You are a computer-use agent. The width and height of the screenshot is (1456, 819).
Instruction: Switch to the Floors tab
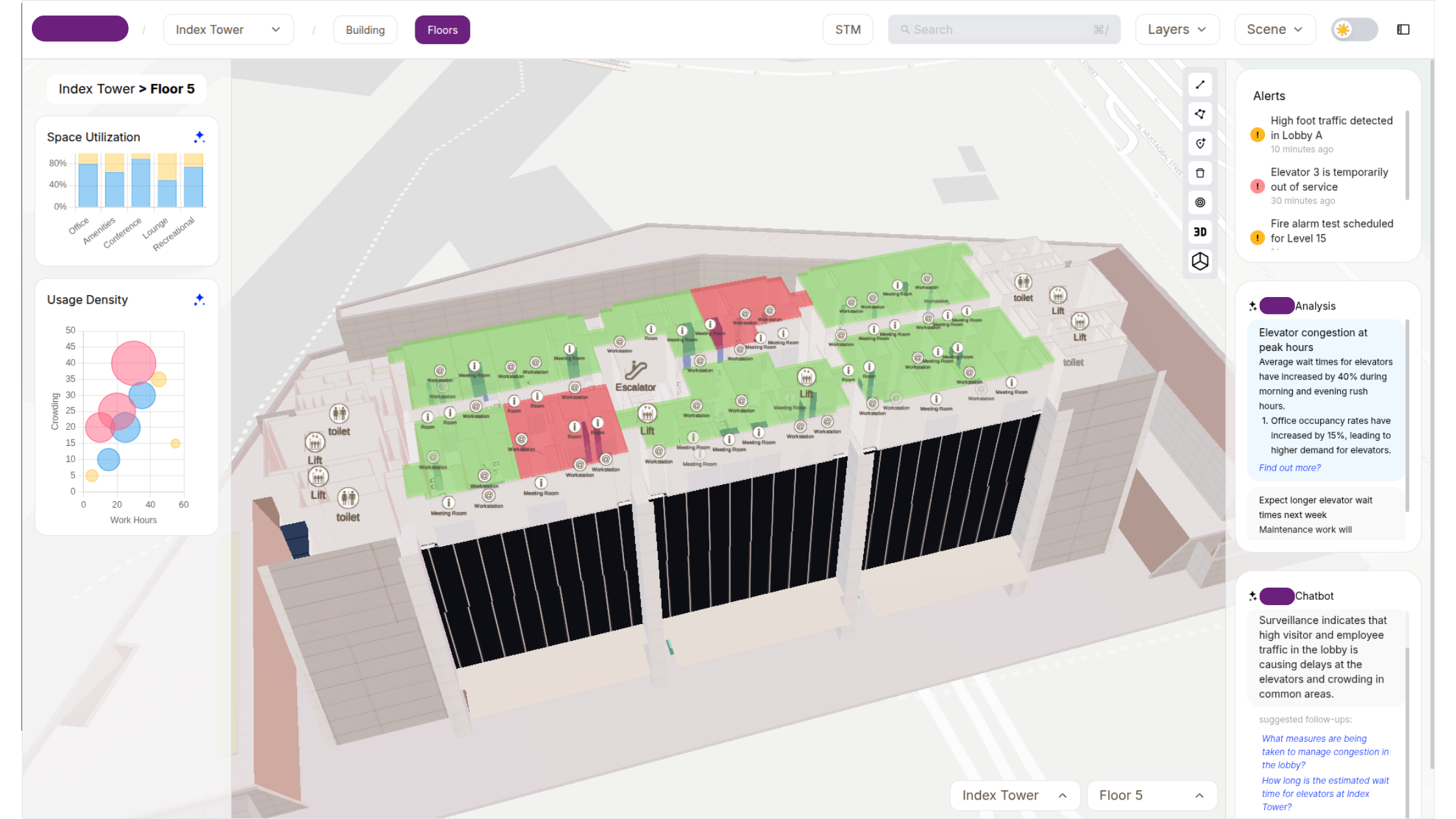443,30
